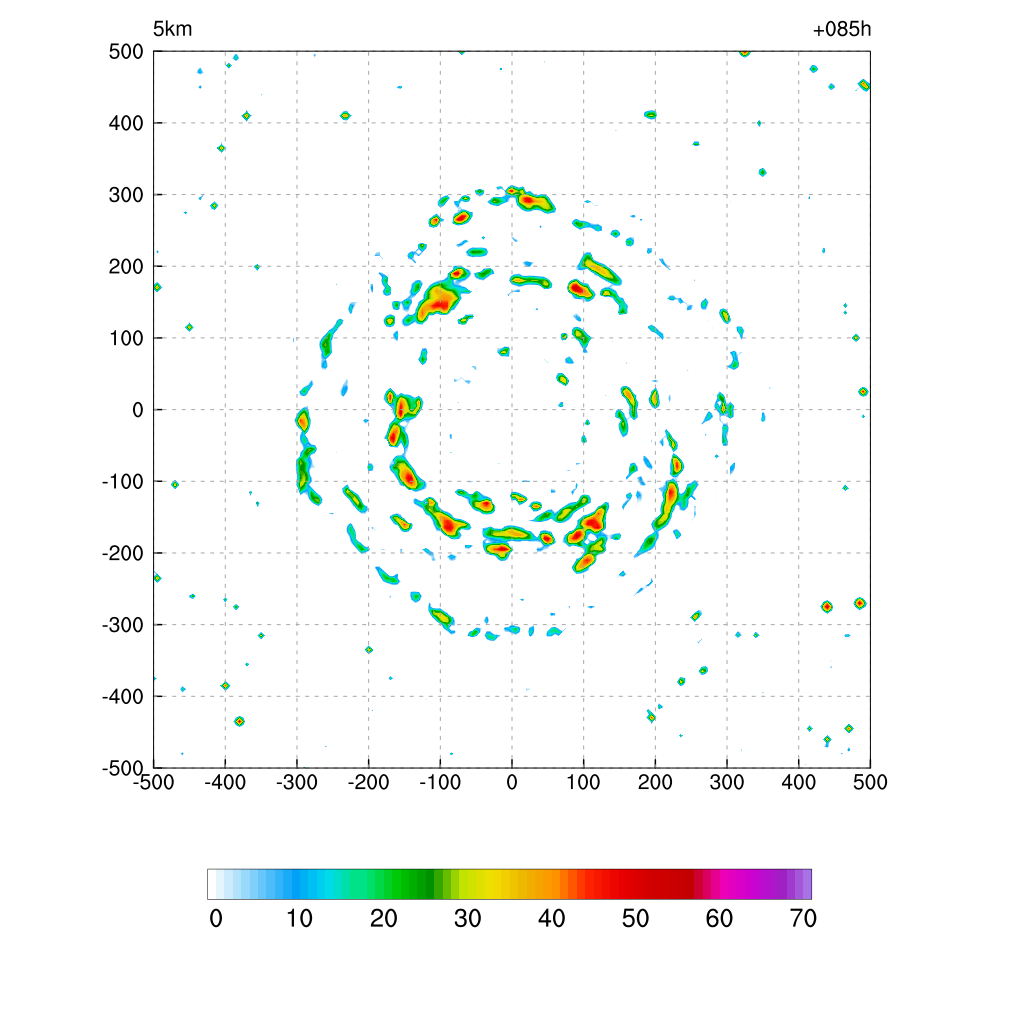
Task: Pick the colorbar label 20
Action: point(383,919)
